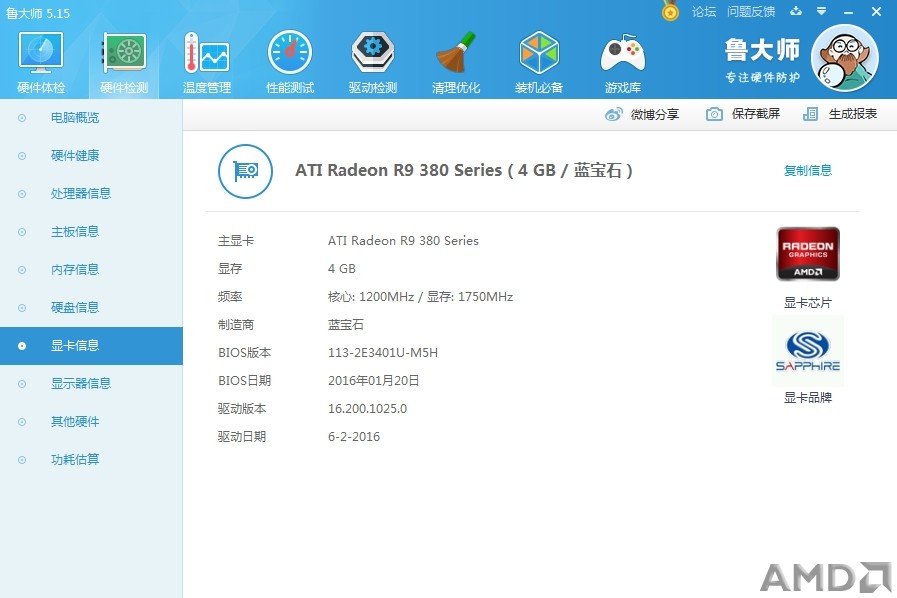Viewport: 897px width, 598px height.
Task: Click the Sapphire brand logo
Action: pyautogui.click(x=808, y=351)
